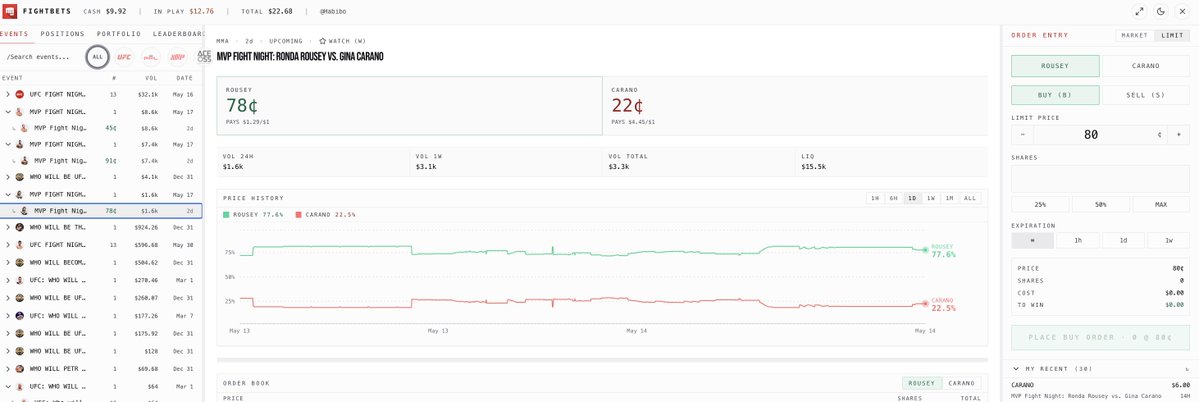Set expiration to 1h
The width and height of the screenshot is (1199, 402).
[1077, 240]
